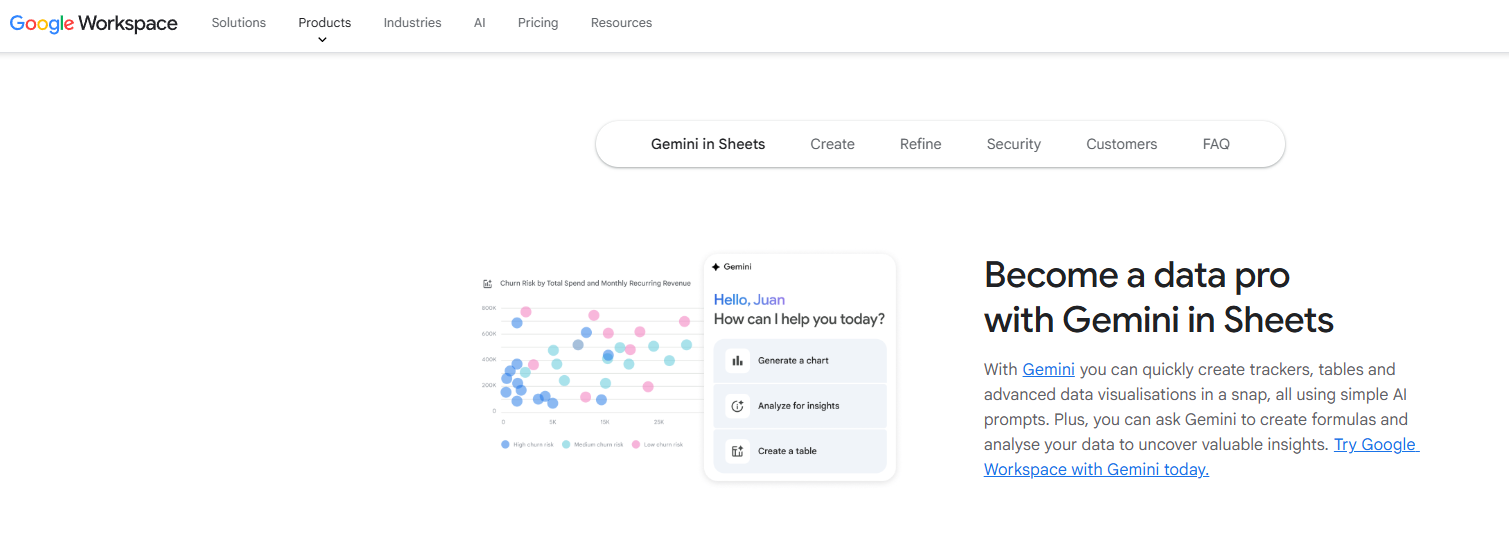The width and height of the screenshot is (1509, 553).
Task: Jump to the Refine section tab
Action: click(x=920, y=144)
